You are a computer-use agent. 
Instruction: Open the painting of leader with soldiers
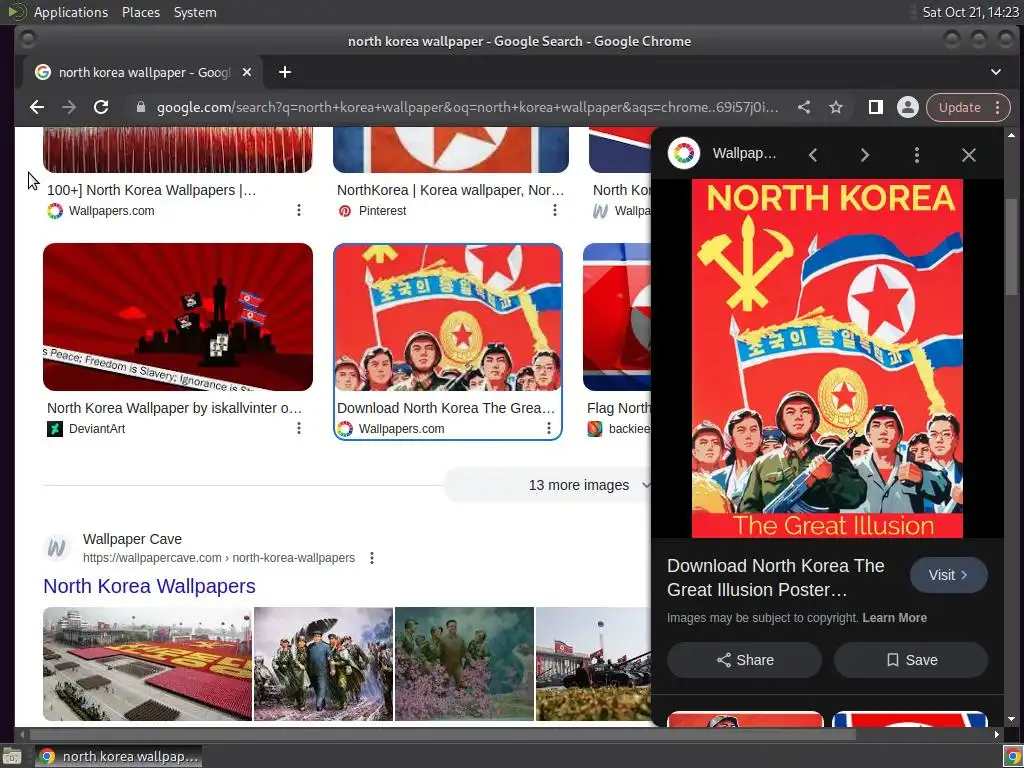323,664
